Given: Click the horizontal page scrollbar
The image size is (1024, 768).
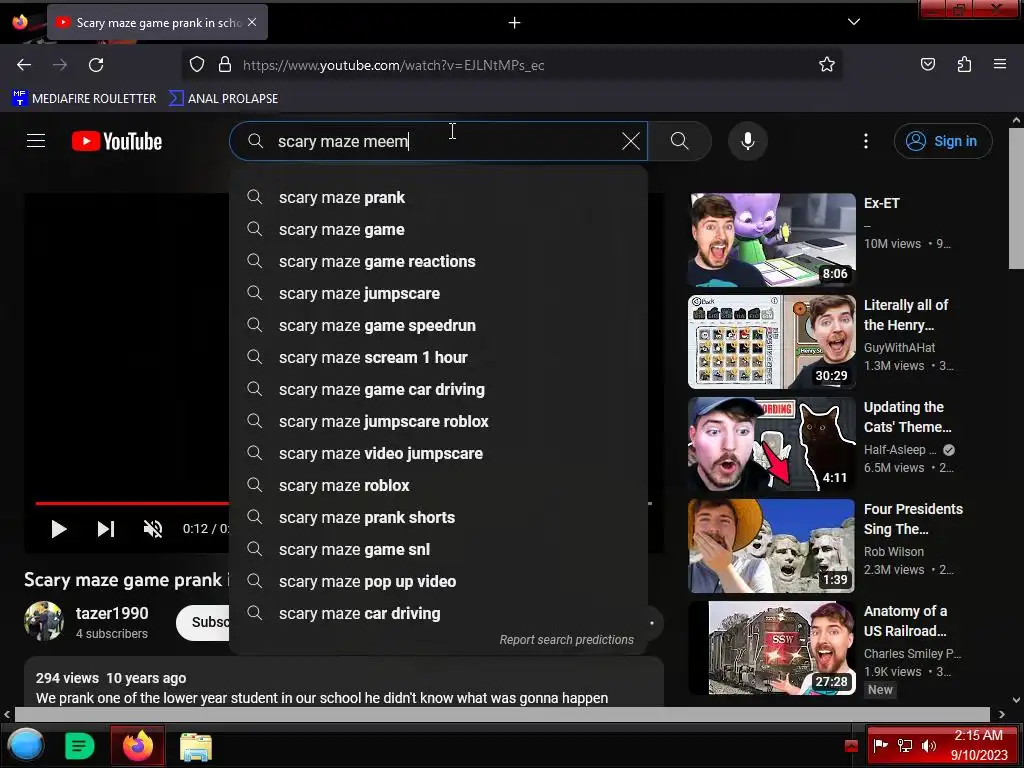Looking at the screenshot, I should 502,714.
